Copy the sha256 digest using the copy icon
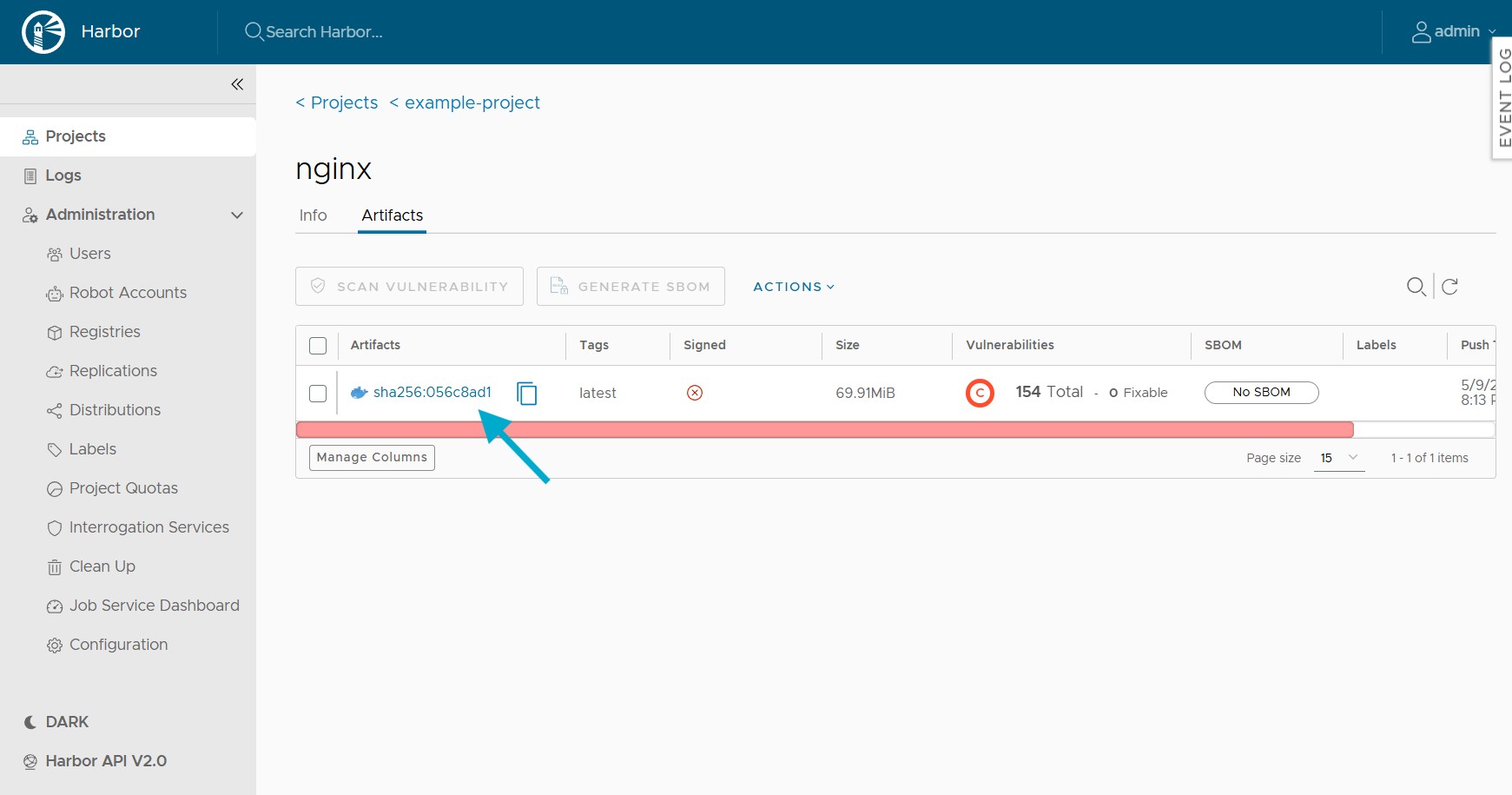The image size is (1512, 795). 526,393
